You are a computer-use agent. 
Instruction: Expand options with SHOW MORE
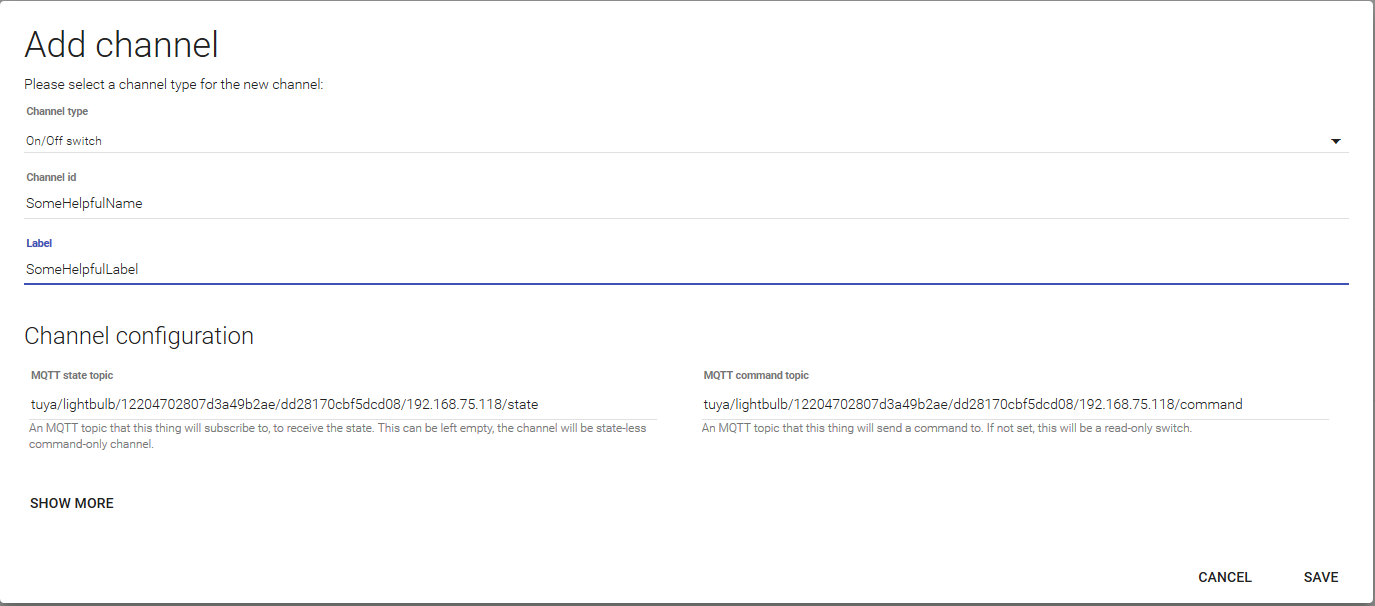click(72, 503)
